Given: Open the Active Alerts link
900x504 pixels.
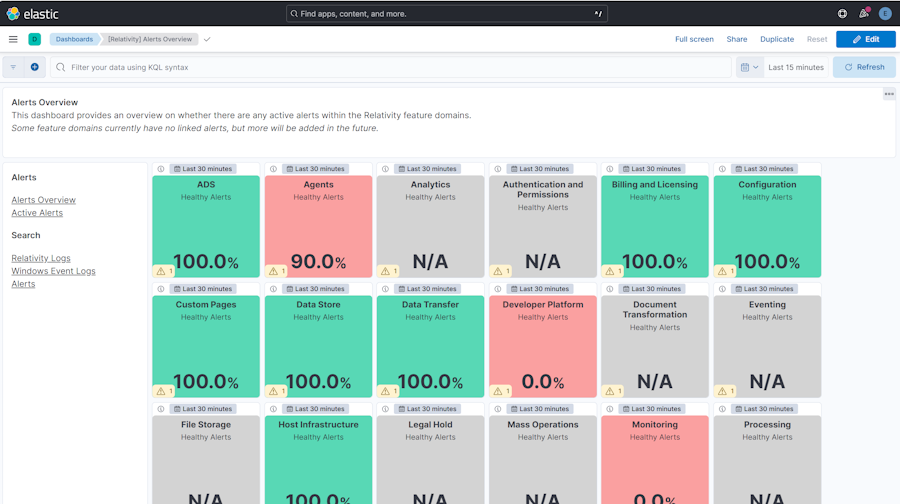Looking at the screenshot, I should click(37, 212).
